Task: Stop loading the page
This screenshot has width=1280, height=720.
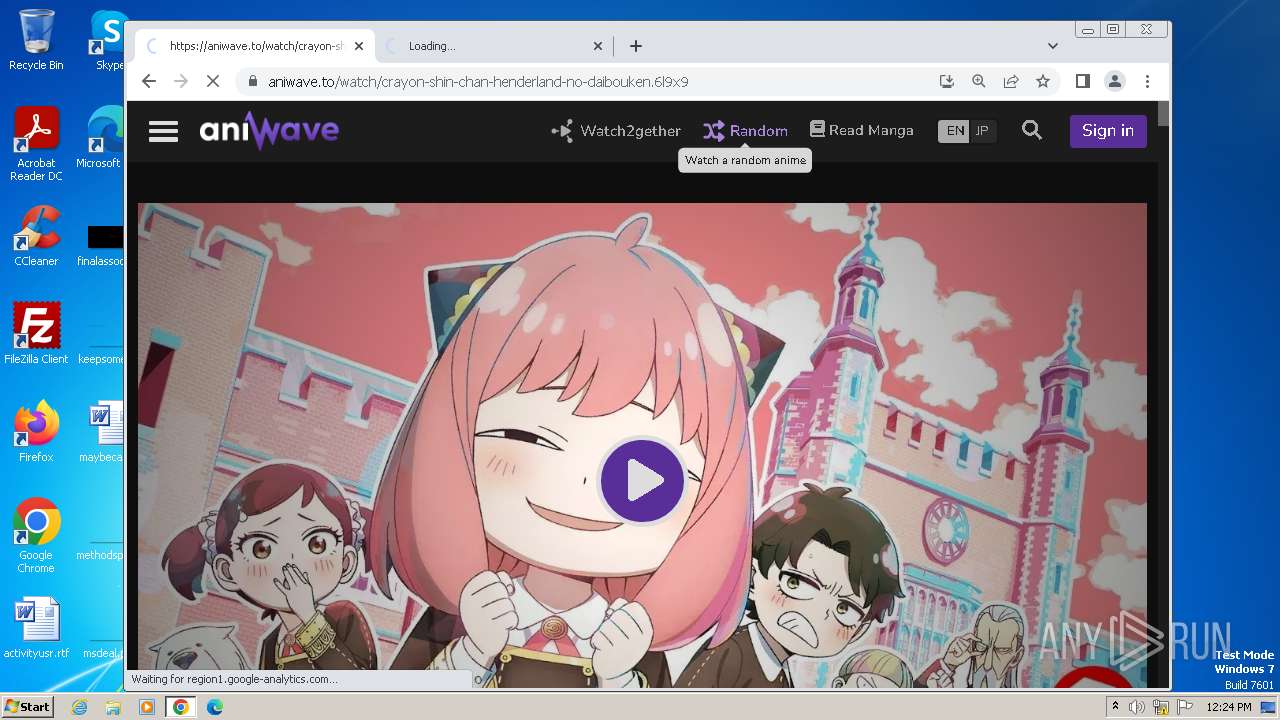Action: tap(213, 81)
